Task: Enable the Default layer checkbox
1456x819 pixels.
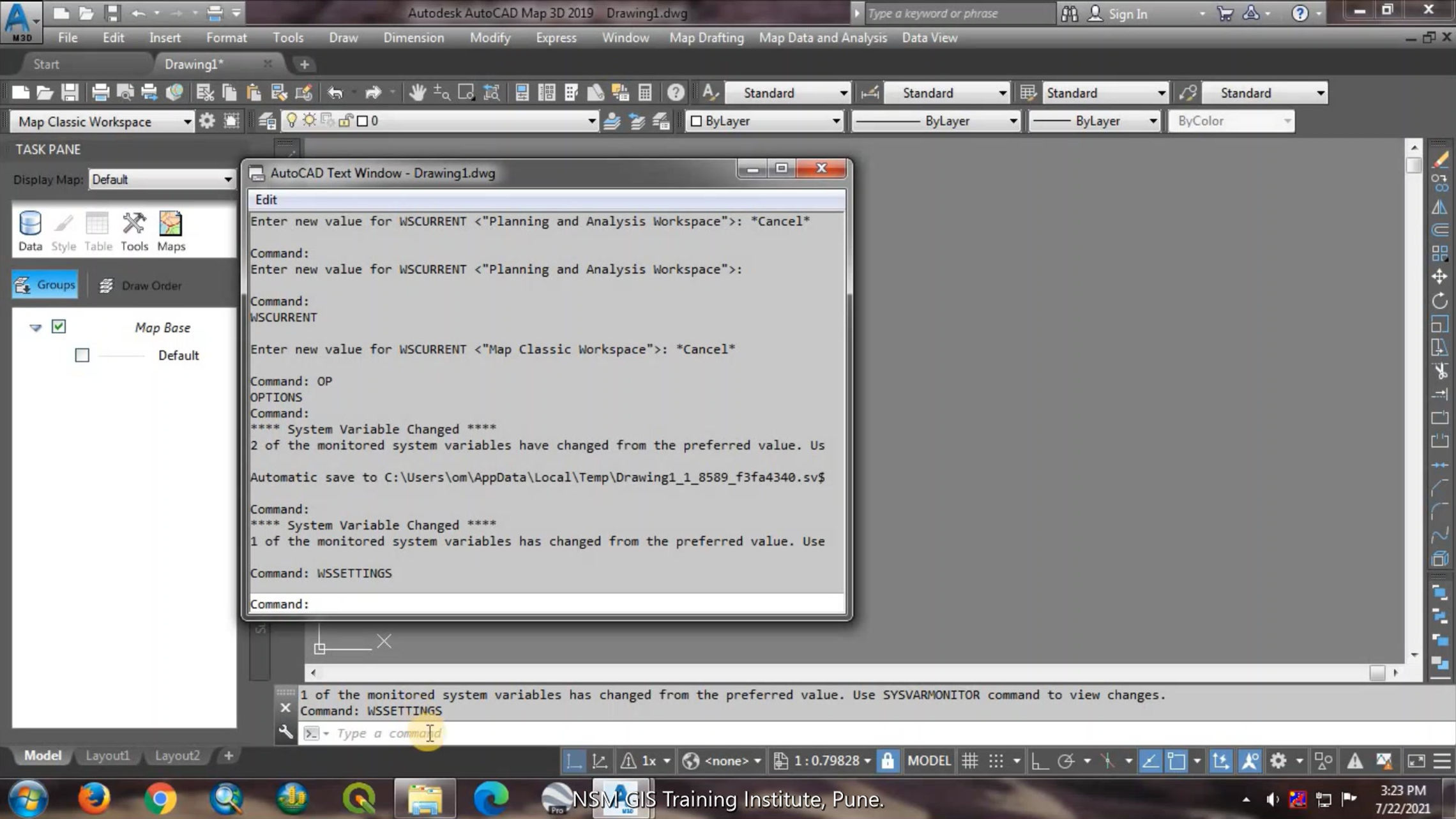Action: pyautogui.click(x=82, y=355)
